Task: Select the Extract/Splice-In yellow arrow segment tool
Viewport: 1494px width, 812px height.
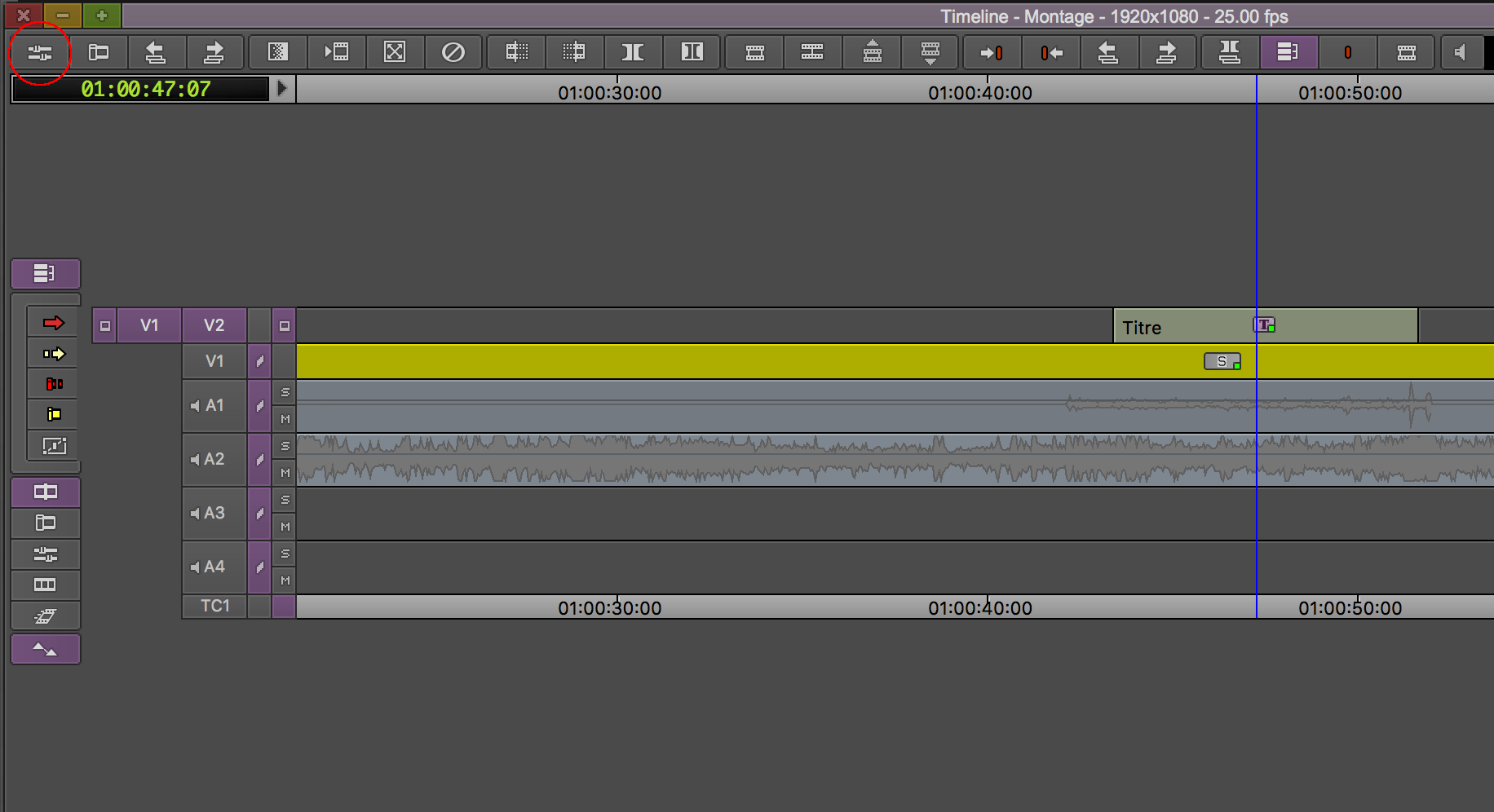Action: pyautogui.click(x=54, y=354)
